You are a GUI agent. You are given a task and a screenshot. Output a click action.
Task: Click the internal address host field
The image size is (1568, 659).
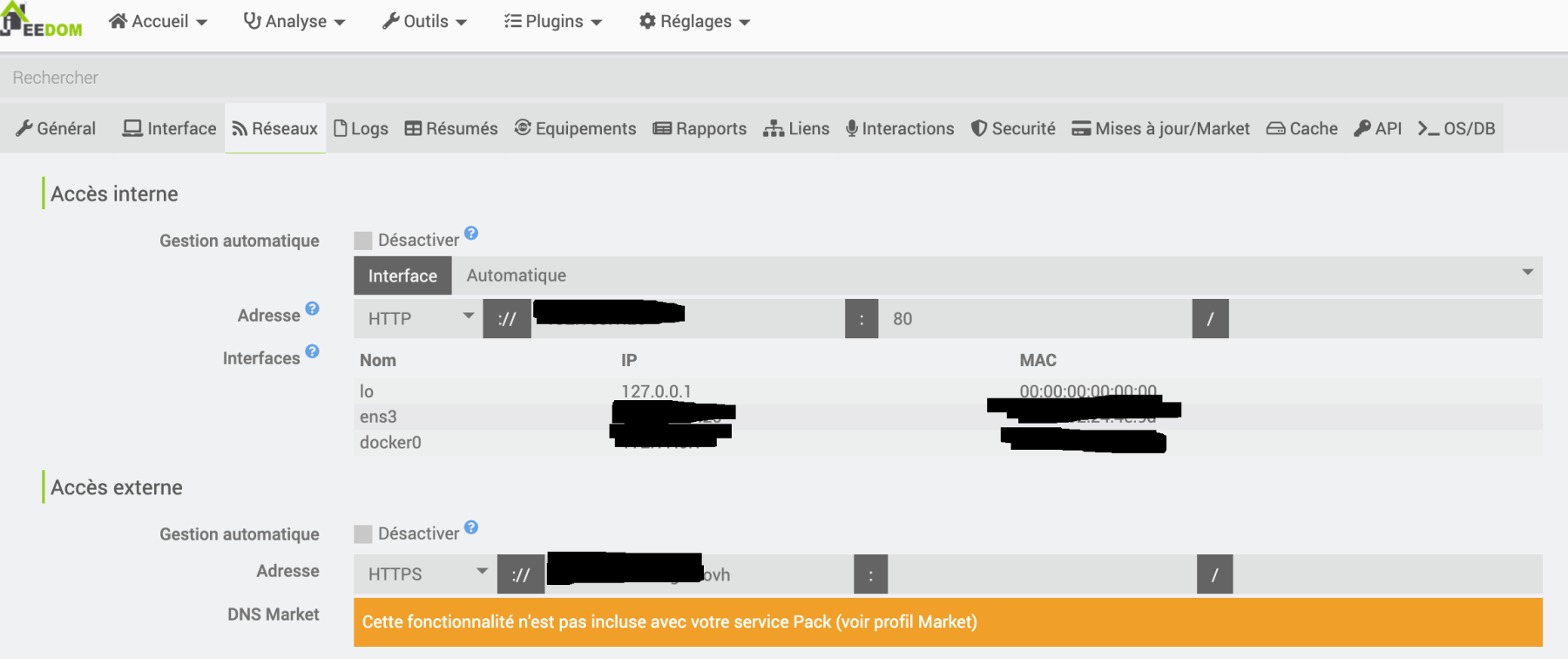[x=687, y=318]
